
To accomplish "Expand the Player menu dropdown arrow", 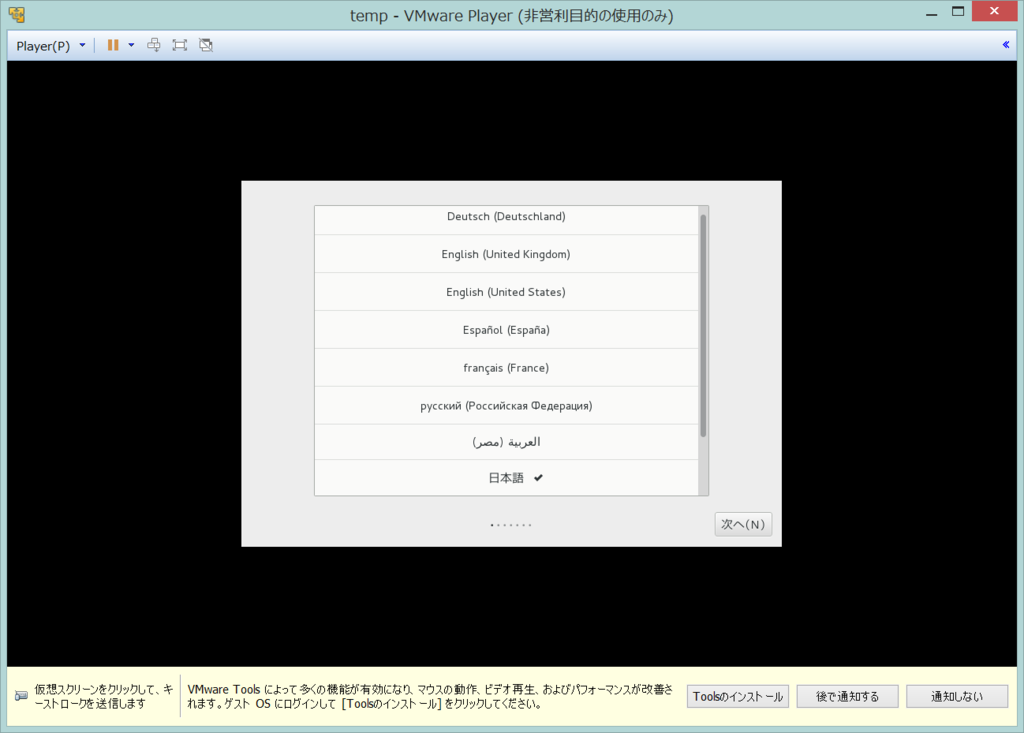I will coord(82,45).
